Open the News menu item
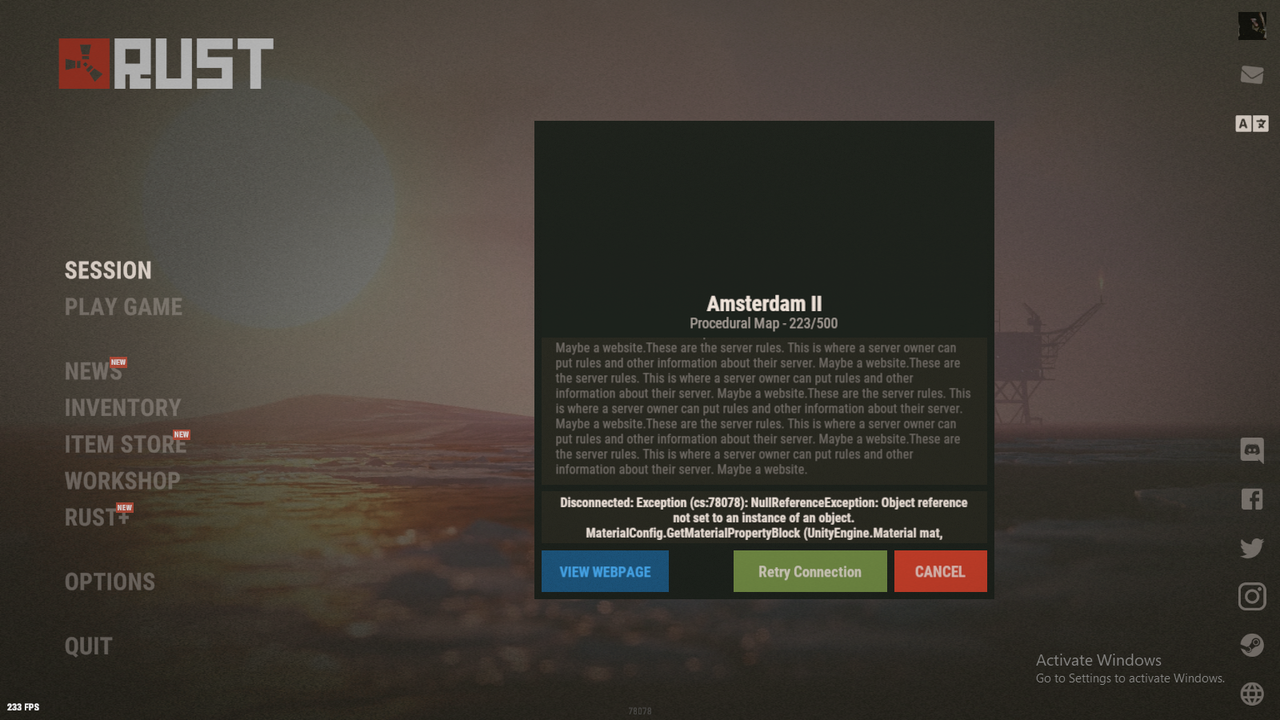The height and width of the screenshot is (720, 1280). (94, 371)
